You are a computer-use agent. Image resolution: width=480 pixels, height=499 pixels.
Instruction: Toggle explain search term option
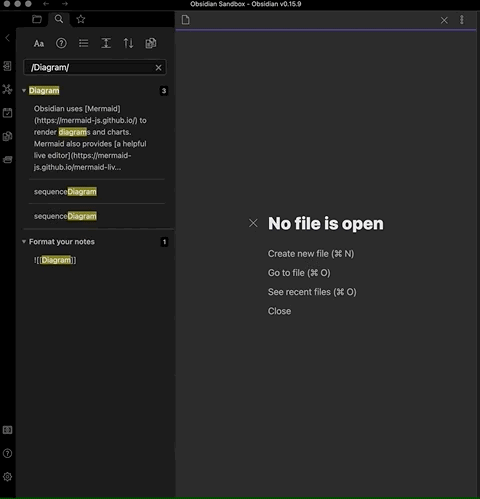[x=61, y=43]
